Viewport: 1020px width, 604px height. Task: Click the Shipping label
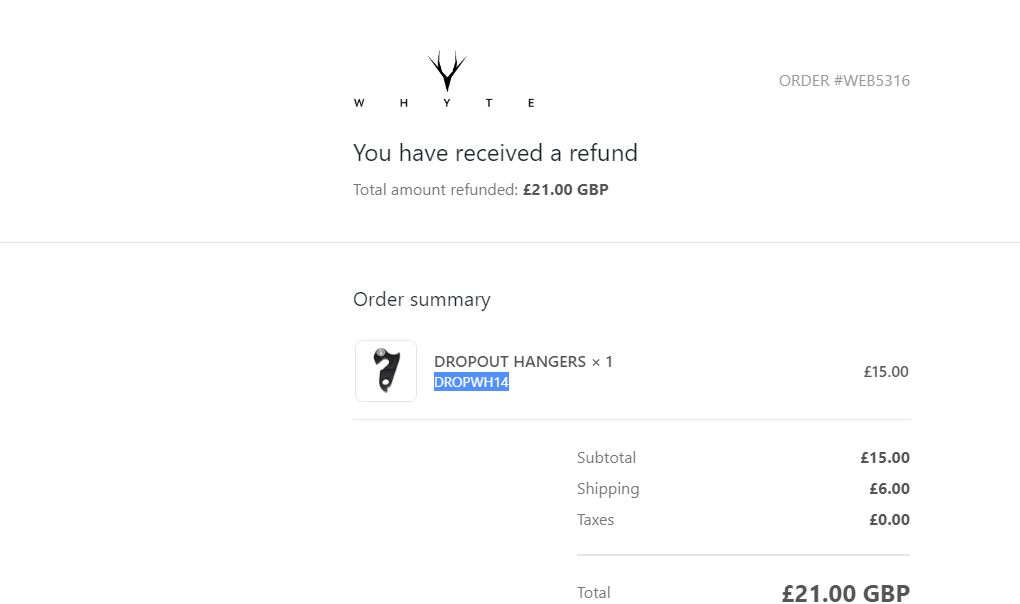[x=608, y=489]
